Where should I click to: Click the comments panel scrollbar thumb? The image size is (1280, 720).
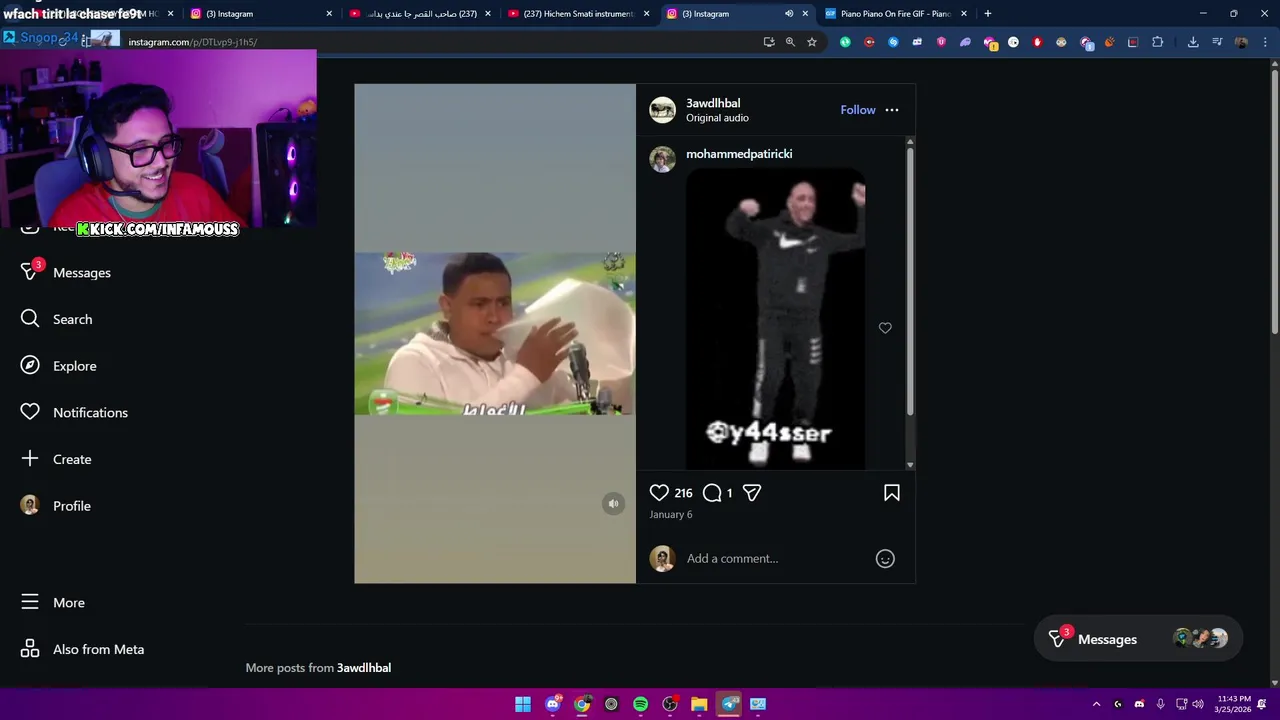tap(910, 280)
